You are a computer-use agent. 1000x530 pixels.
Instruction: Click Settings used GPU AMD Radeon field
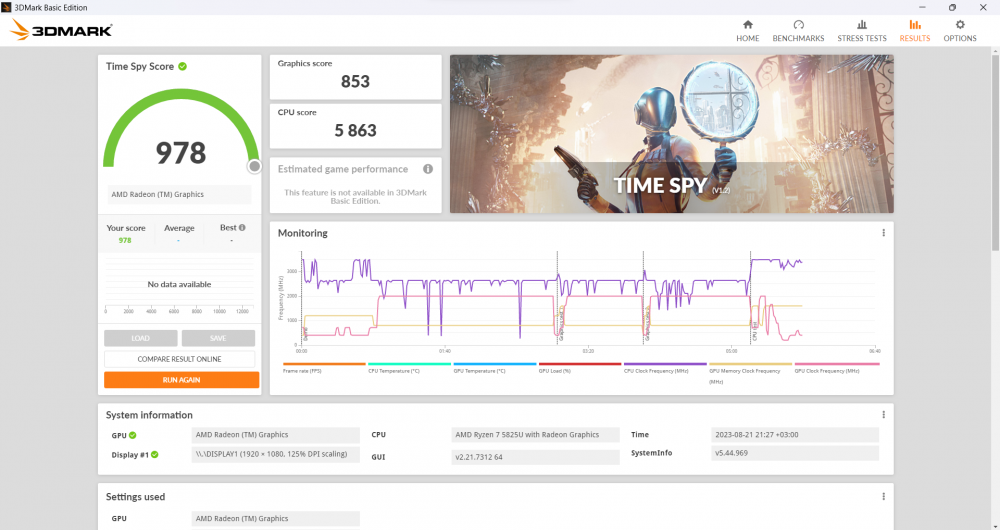pos(276,519)
